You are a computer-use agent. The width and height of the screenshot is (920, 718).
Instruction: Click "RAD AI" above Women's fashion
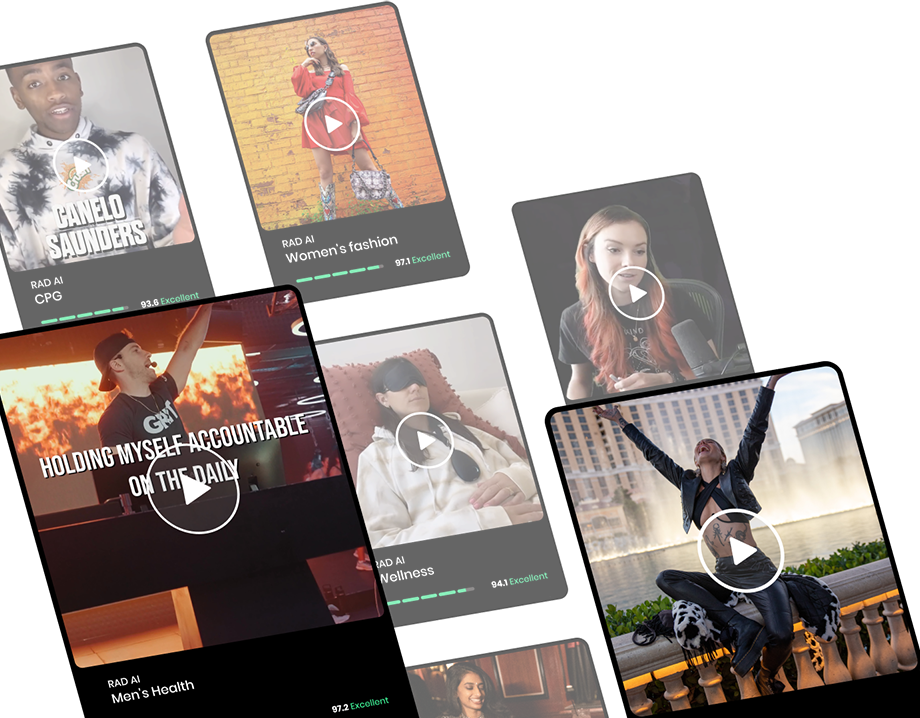pos(298,241)
